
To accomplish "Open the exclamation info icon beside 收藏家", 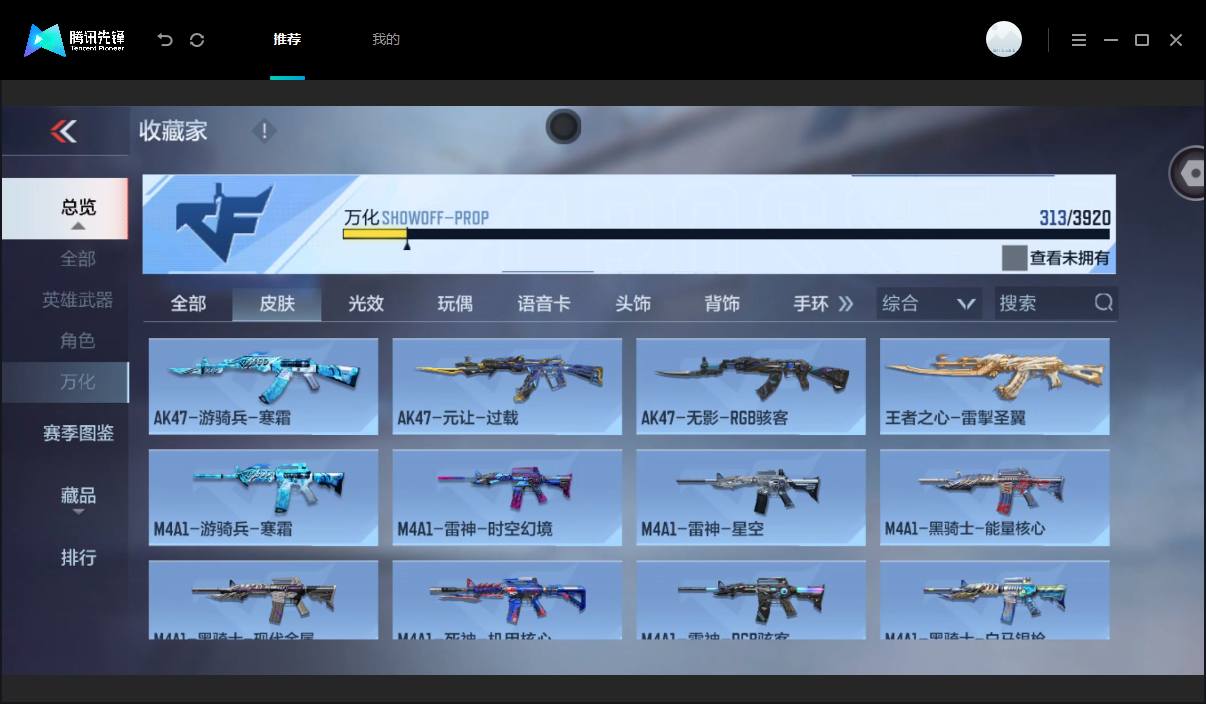I will pyautogui.click(x=264, y=131).
